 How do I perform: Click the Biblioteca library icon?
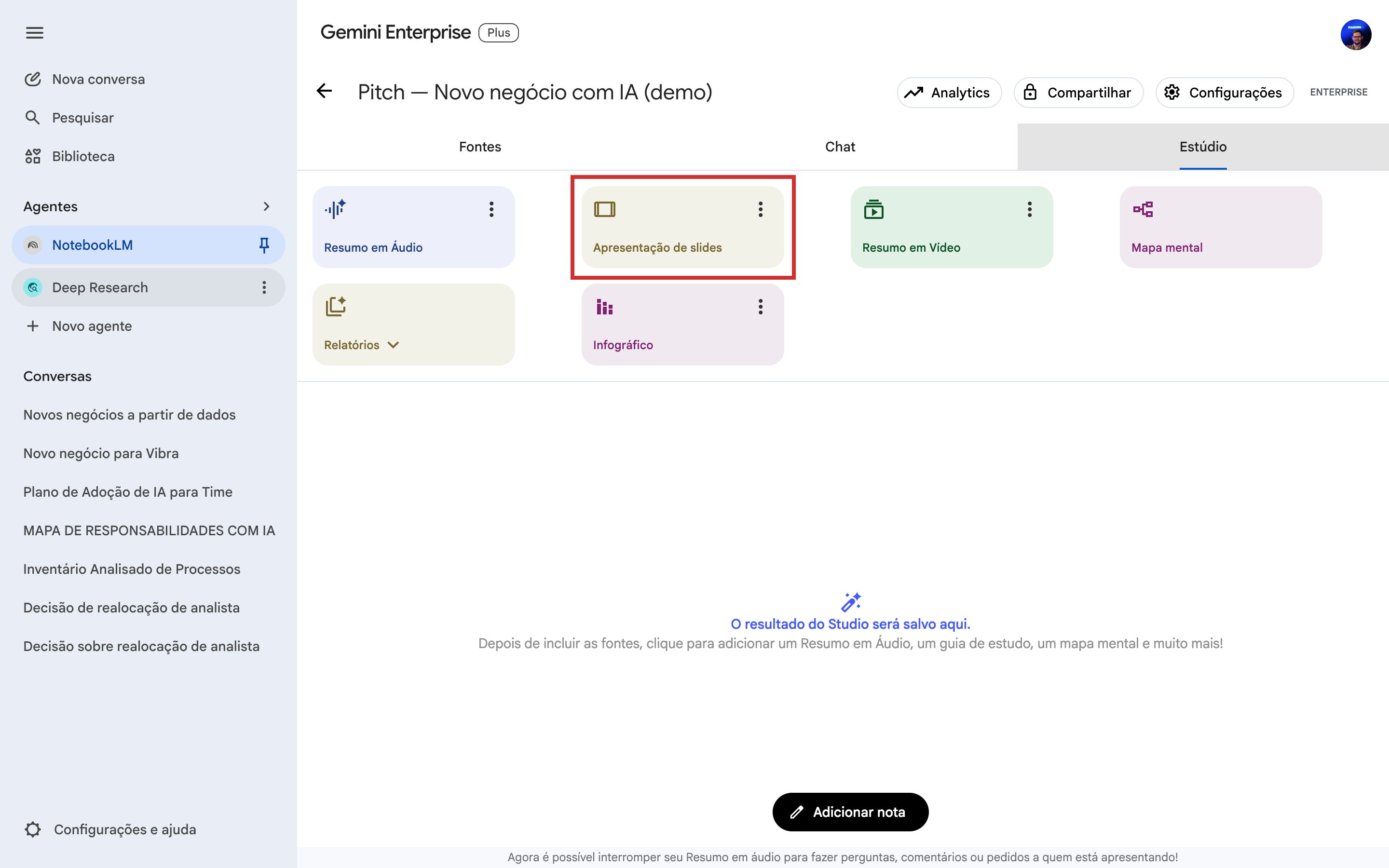tap(33, 156)
